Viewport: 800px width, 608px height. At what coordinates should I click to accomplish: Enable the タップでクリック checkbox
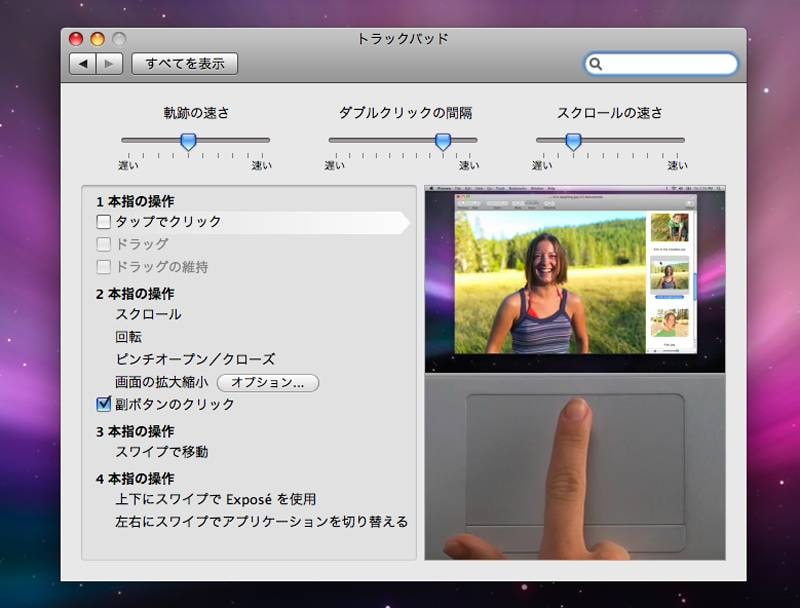point(100,221)
